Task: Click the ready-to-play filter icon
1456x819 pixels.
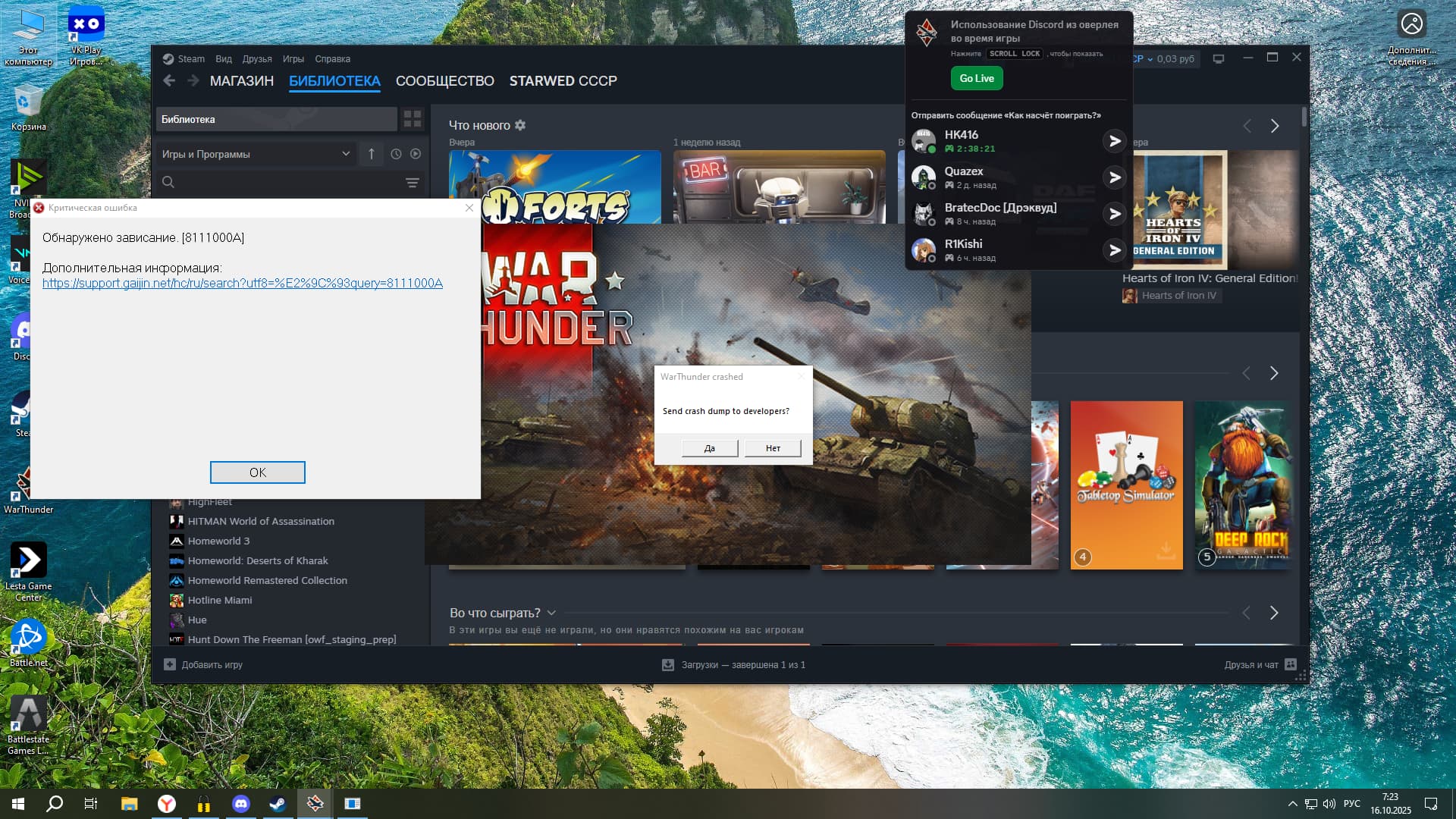Action: 416,154
